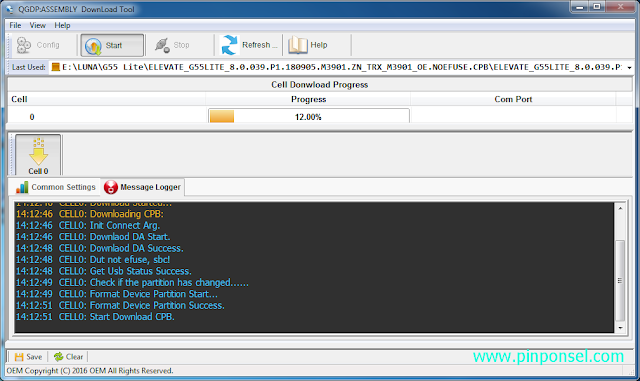
Task: Maximize the Download Tool window
Action: [596, 7]
